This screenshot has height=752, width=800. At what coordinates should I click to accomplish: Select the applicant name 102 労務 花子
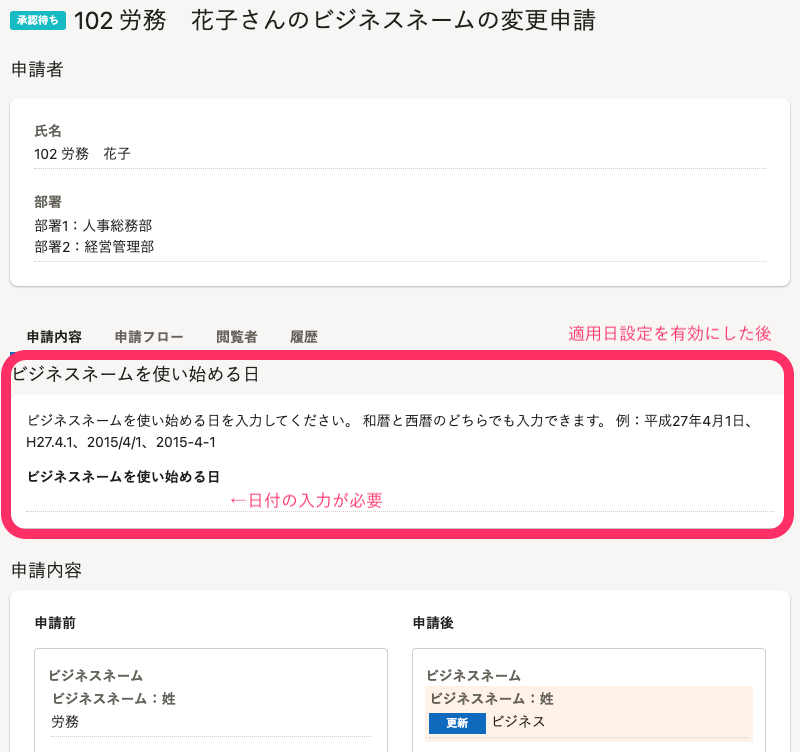click(x=82, y=154)
